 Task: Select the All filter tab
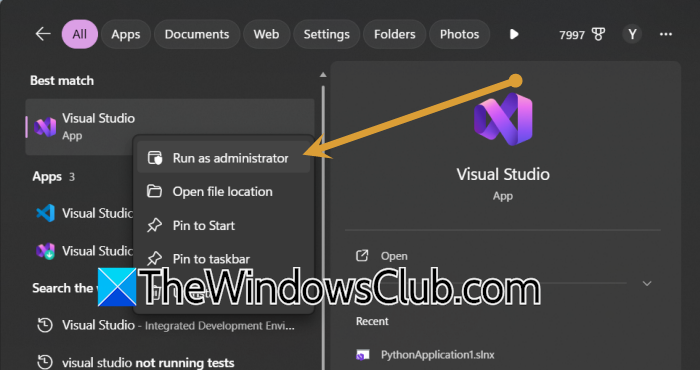click(79, 34)
